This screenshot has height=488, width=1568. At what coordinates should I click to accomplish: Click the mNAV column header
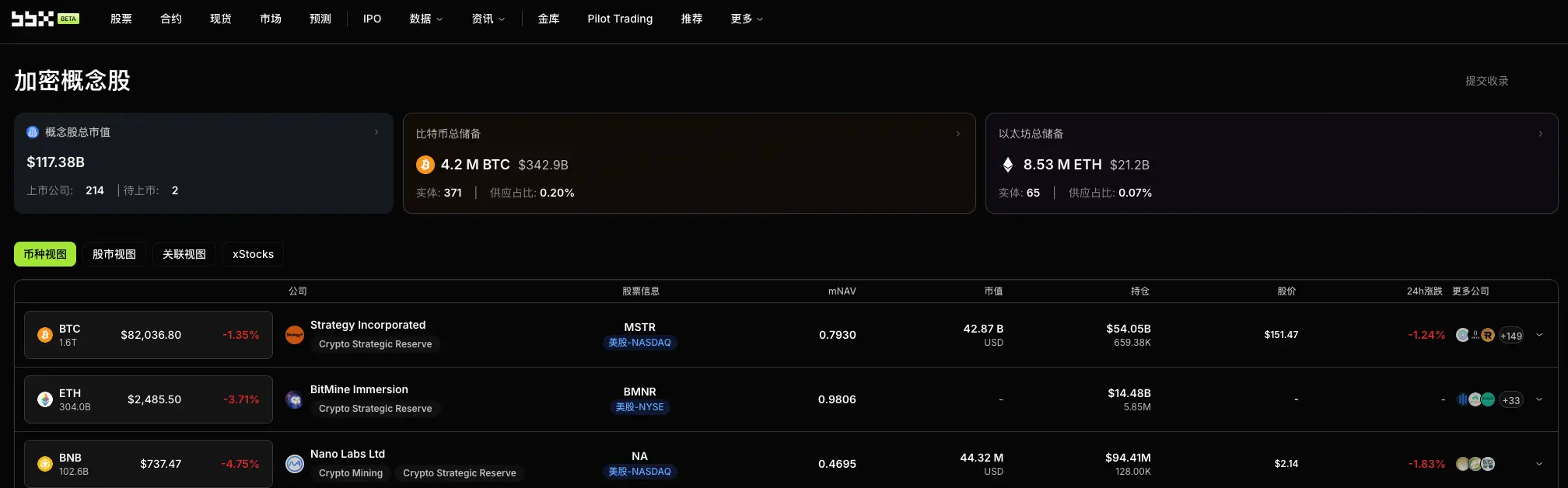(x=842, y=291)
